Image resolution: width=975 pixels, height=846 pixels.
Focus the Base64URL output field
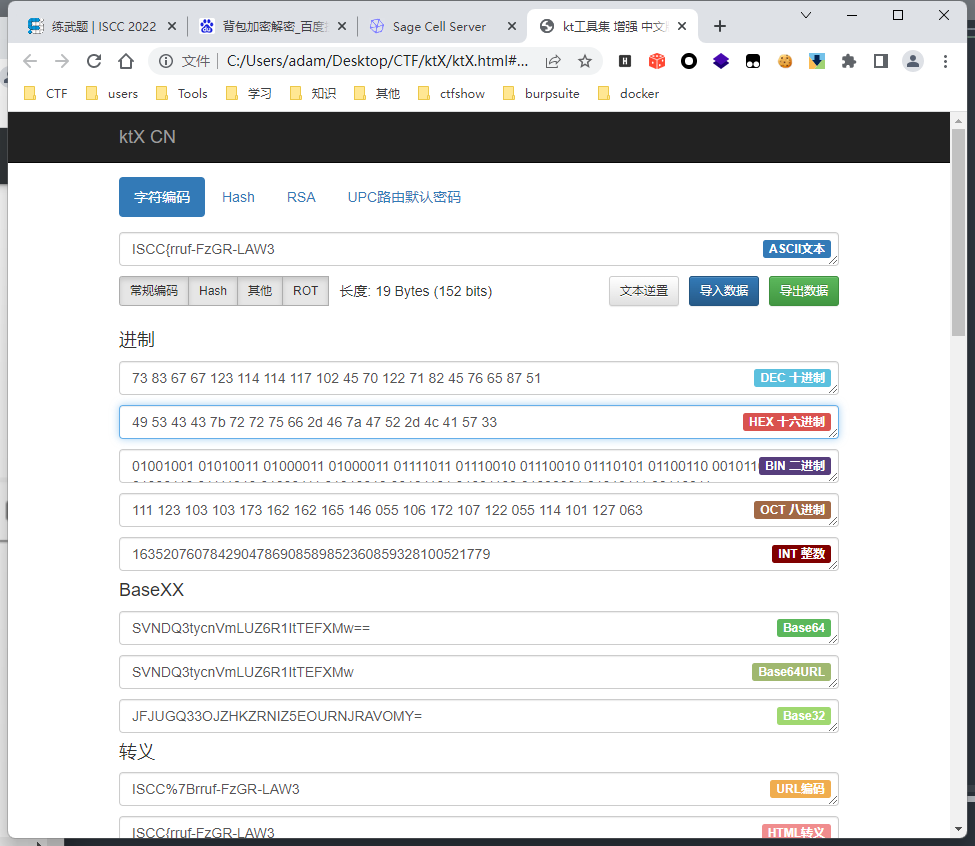(479, 672)
